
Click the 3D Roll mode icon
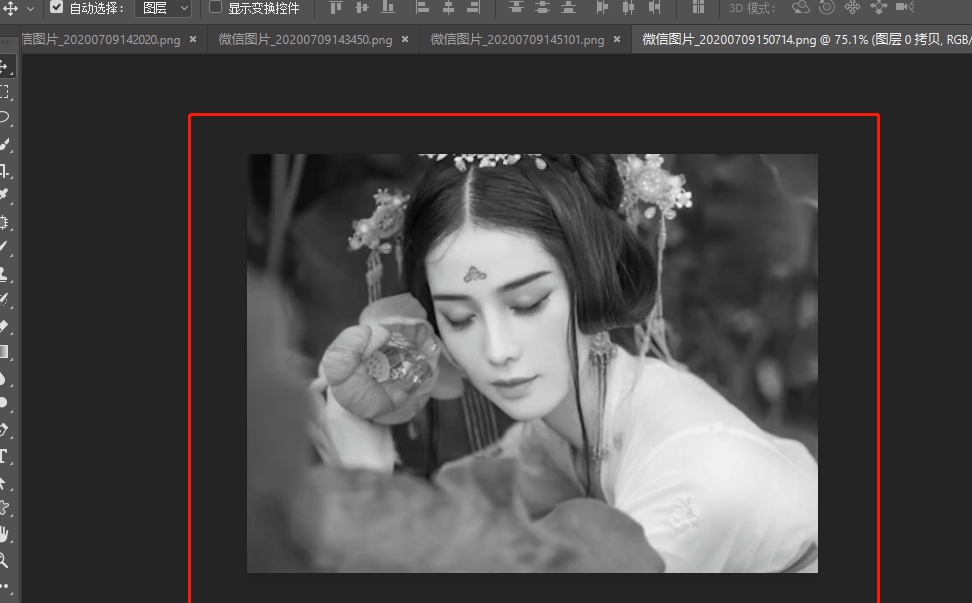pyautogui.click(x=826, y=7)
